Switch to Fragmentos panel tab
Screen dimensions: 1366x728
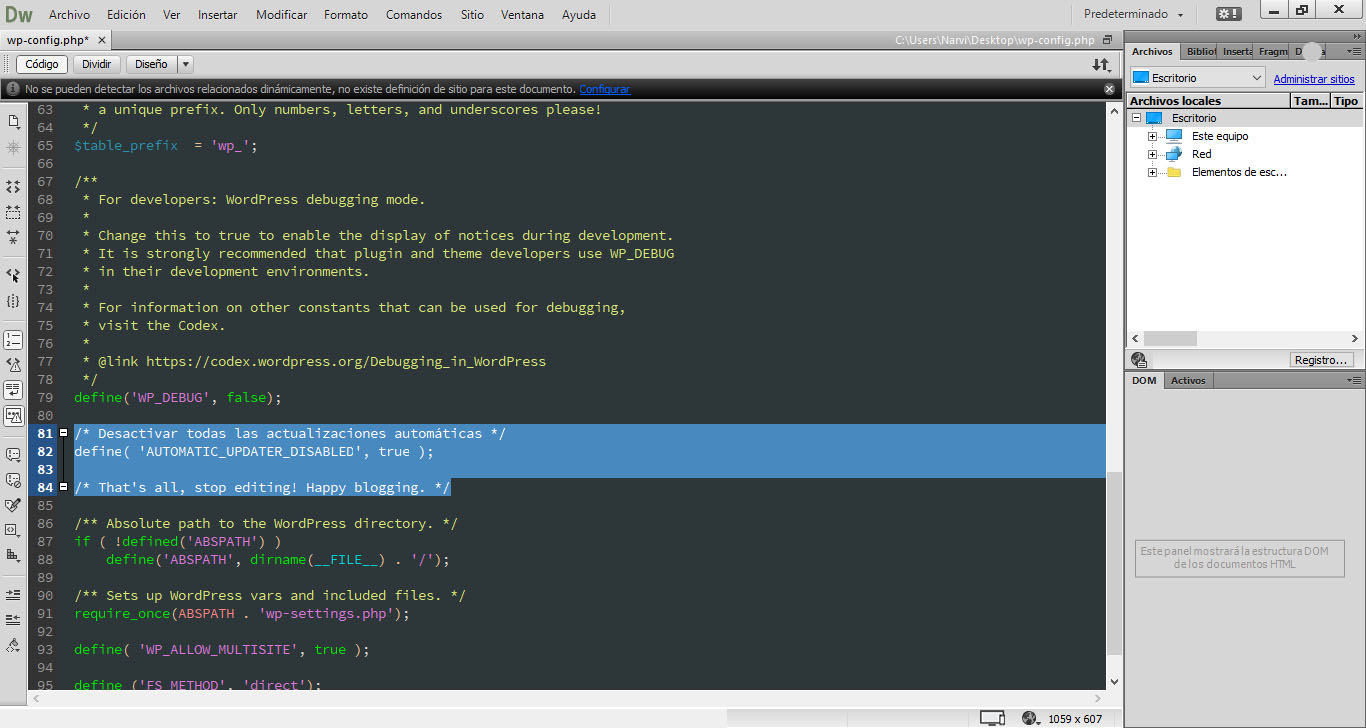point(1273,51)
